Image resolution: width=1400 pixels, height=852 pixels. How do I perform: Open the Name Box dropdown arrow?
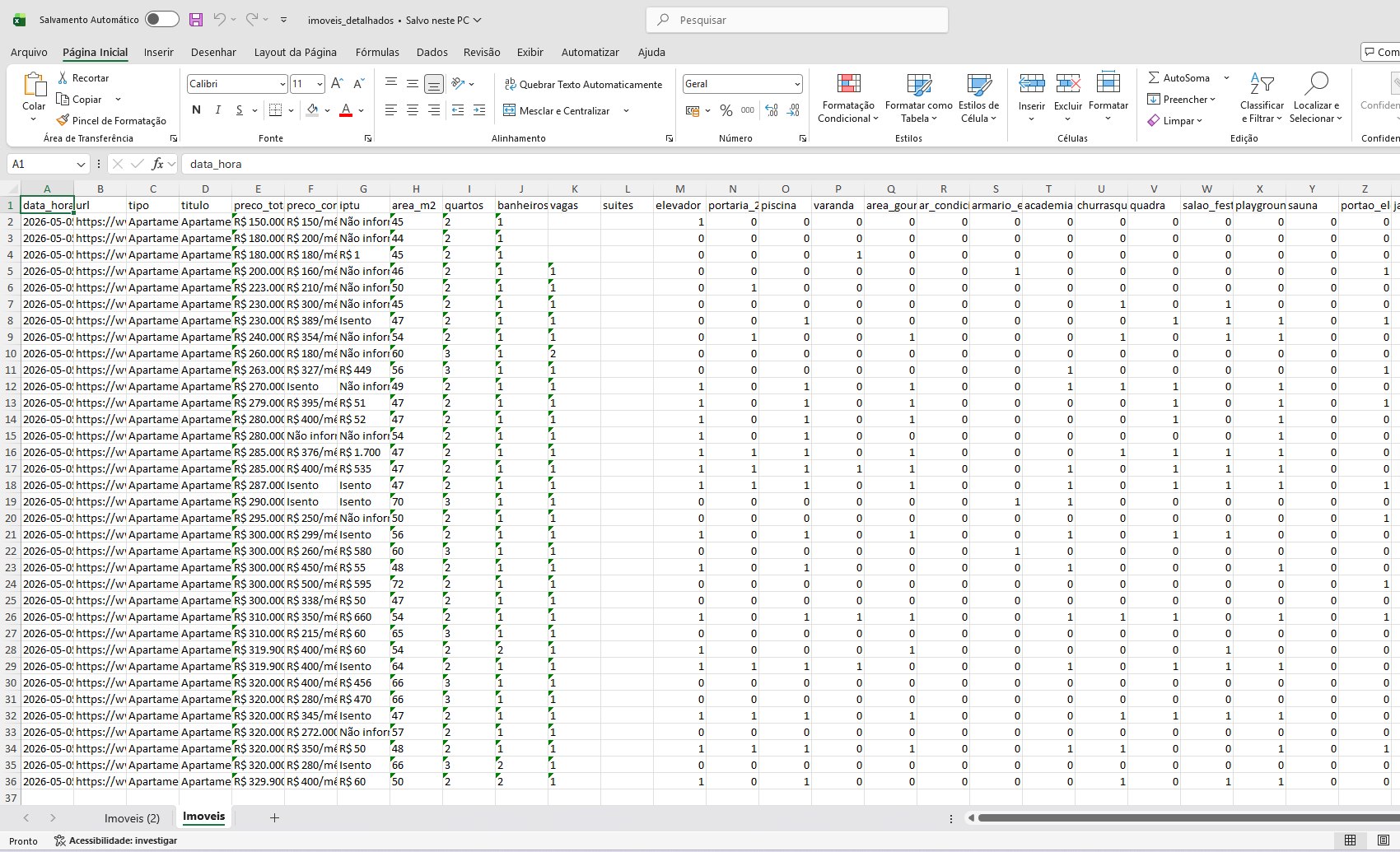click(x=81, y=164)
